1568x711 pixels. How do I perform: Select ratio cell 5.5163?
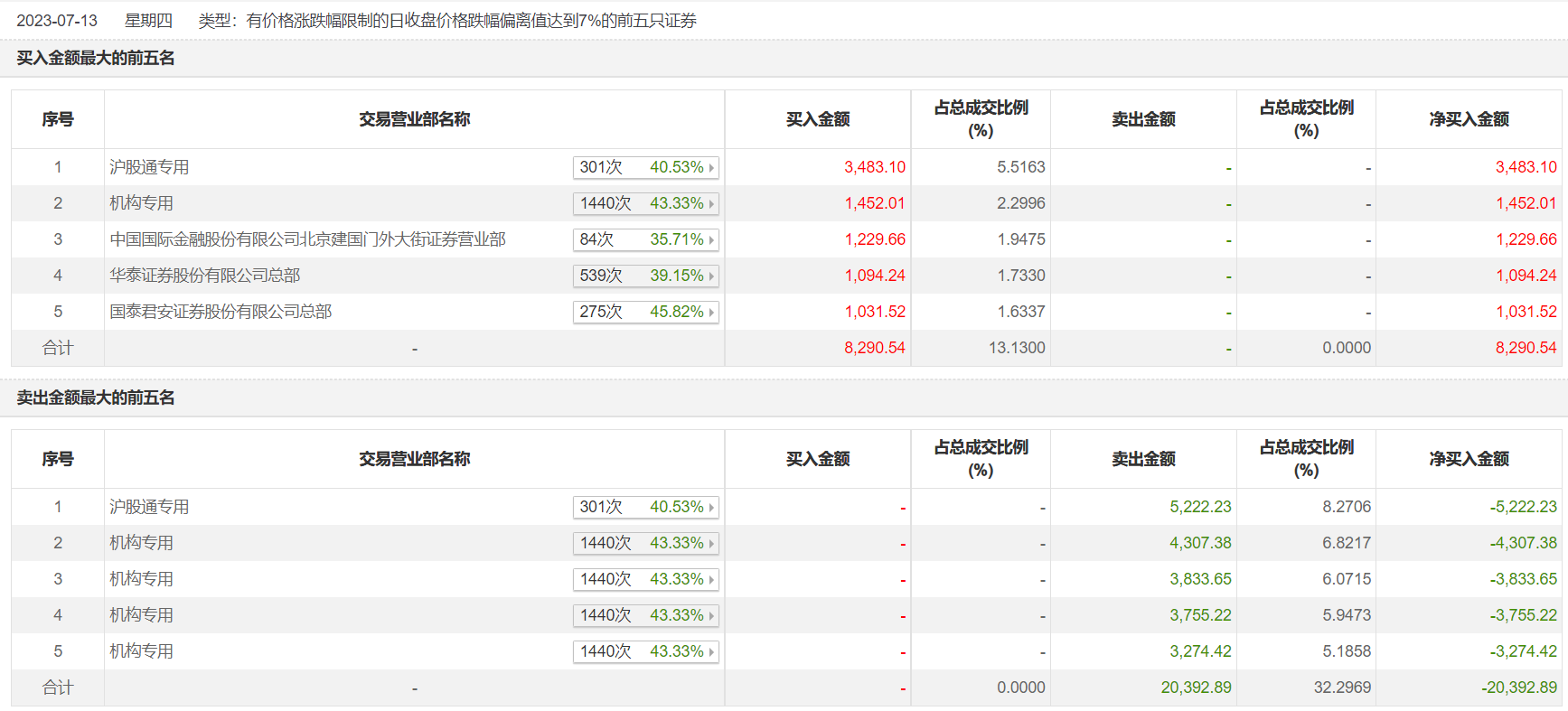point(1021,167)
